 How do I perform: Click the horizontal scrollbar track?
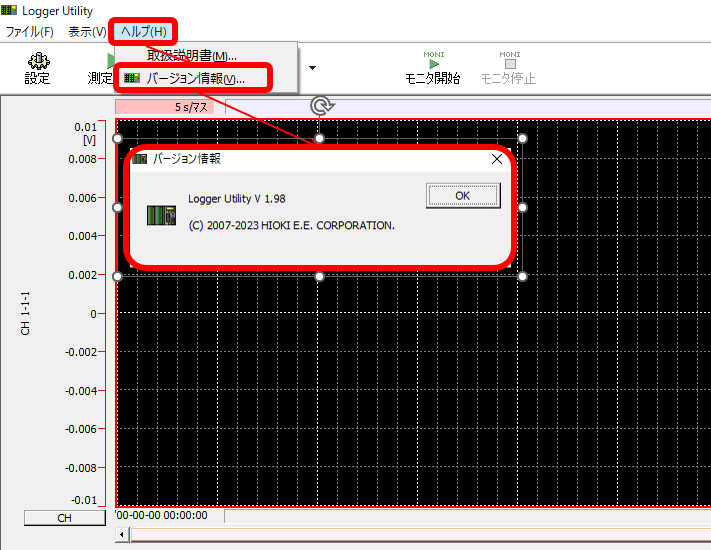point(421,535)
